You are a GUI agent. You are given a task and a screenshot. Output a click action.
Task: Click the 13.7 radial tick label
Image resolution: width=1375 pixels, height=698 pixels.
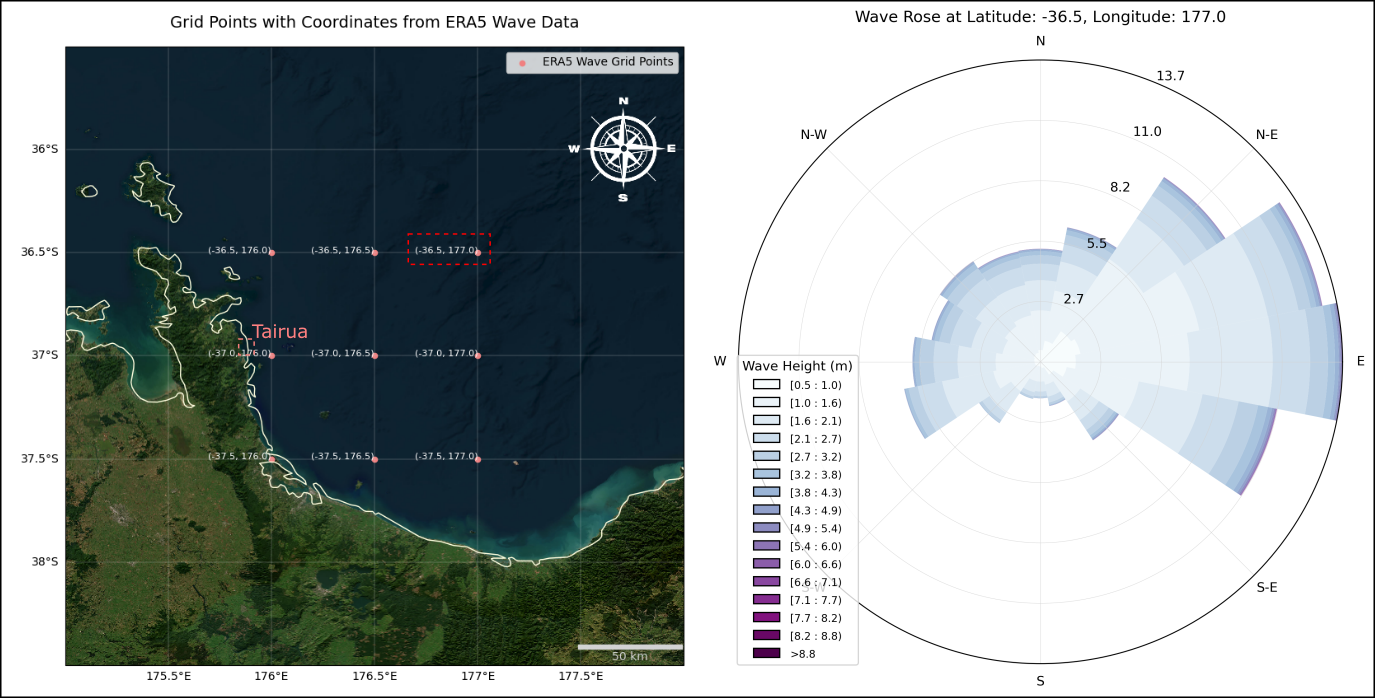pyautogui.click(x=1169, y=76)
